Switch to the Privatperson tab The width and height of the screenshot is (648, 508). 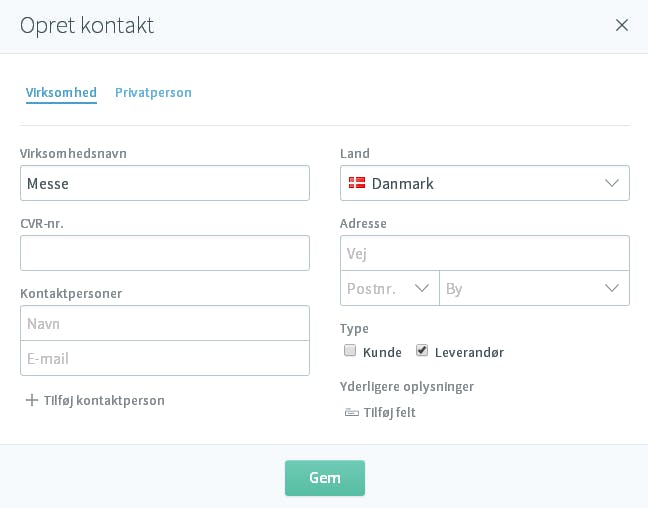[x=153, y=93]
